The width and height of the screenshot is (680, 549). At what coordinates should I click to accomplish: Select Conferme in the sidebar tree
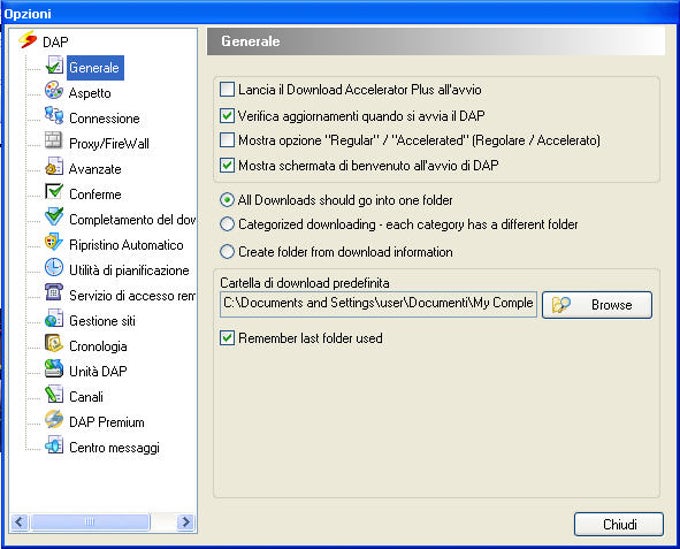[95, 194]
